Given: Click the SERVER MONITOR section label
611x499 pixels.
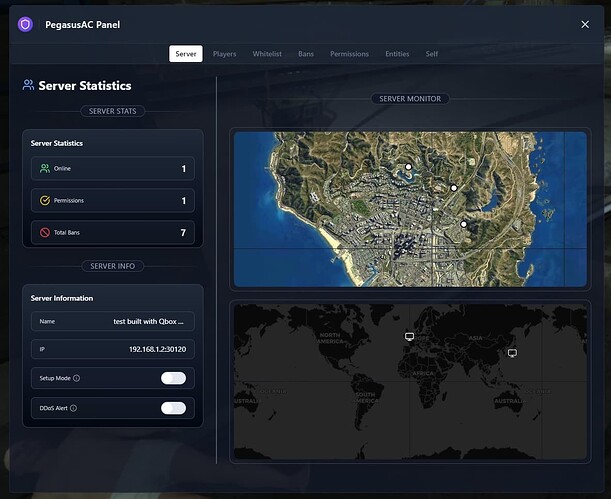Looking at the screenshot, I should pos(410,99).
